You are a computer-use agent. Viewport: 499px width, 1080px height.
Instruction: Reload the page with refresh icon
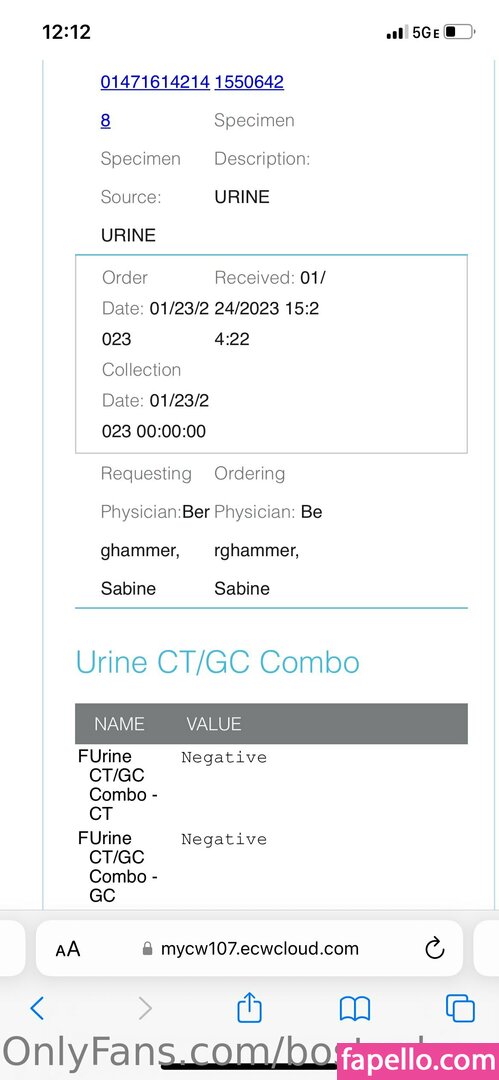click(x=434, y=949)
